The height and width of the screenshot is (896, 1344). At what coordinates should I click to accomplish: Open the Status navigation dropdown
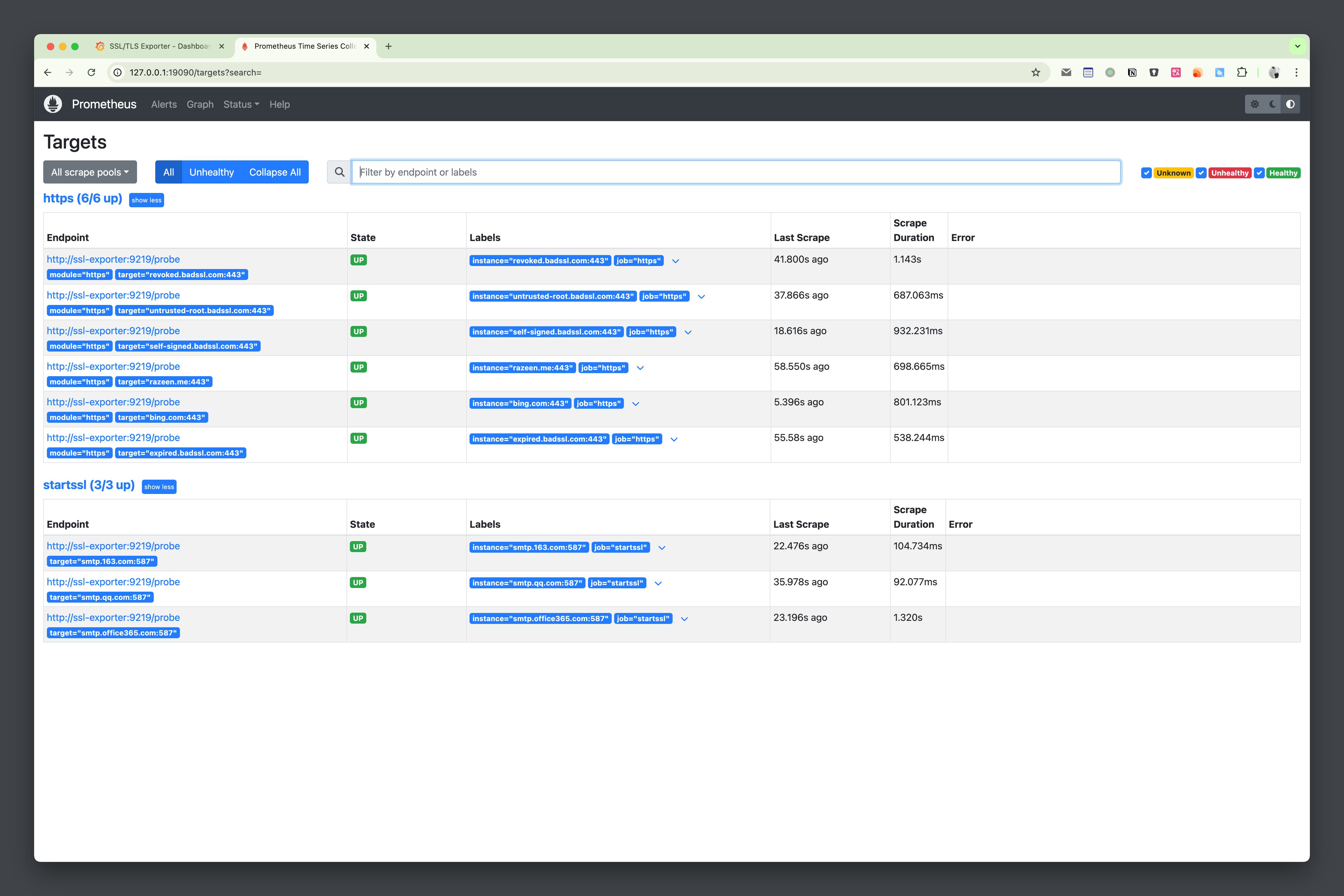point(241,104)
